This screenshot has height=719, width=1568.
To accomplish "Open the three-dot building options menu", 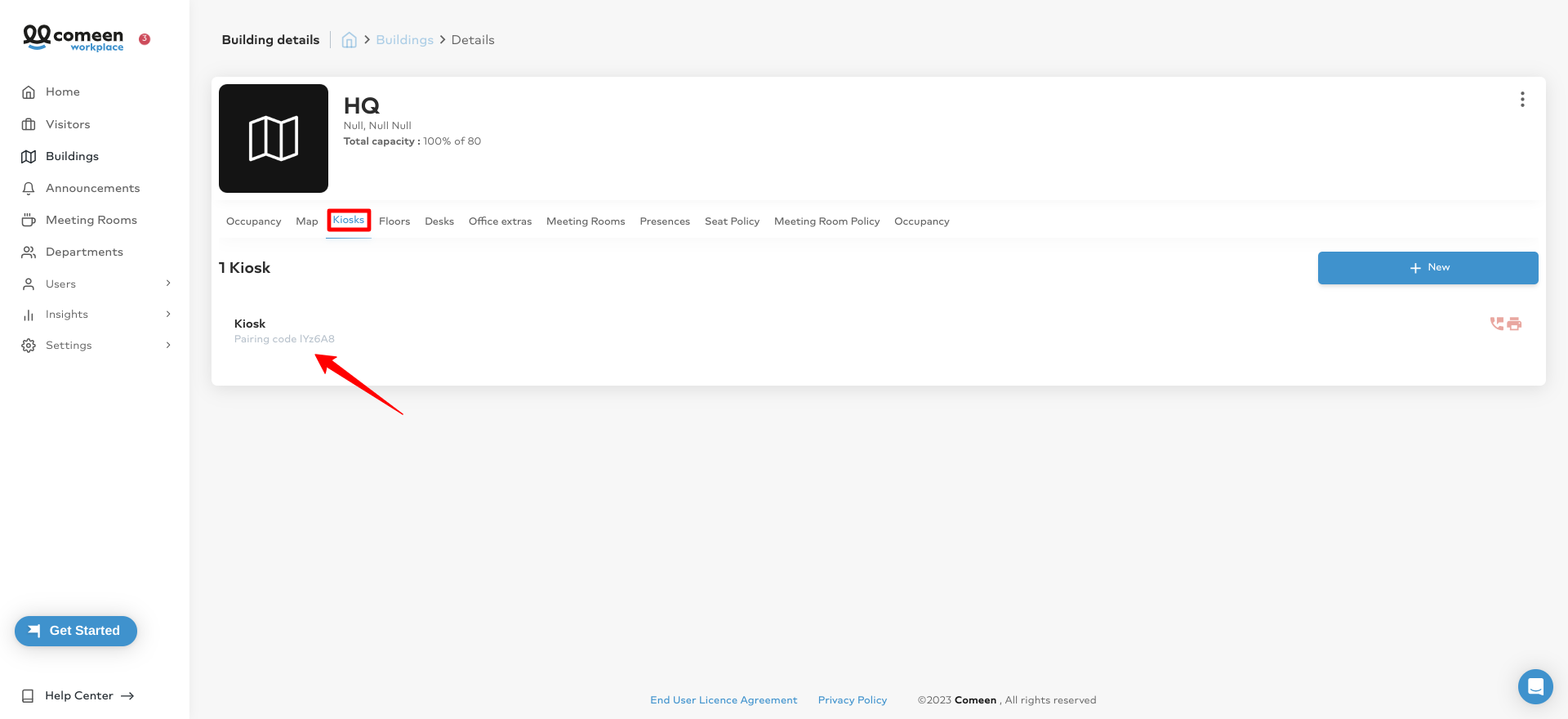I will [1522, 100].
